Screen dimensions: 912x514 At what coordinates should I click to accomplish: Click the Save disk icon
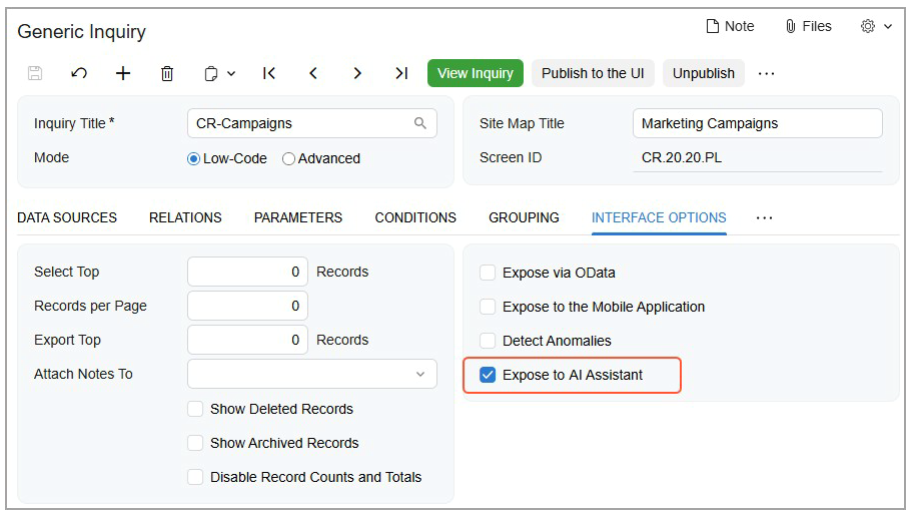click(x=35, y=73)
